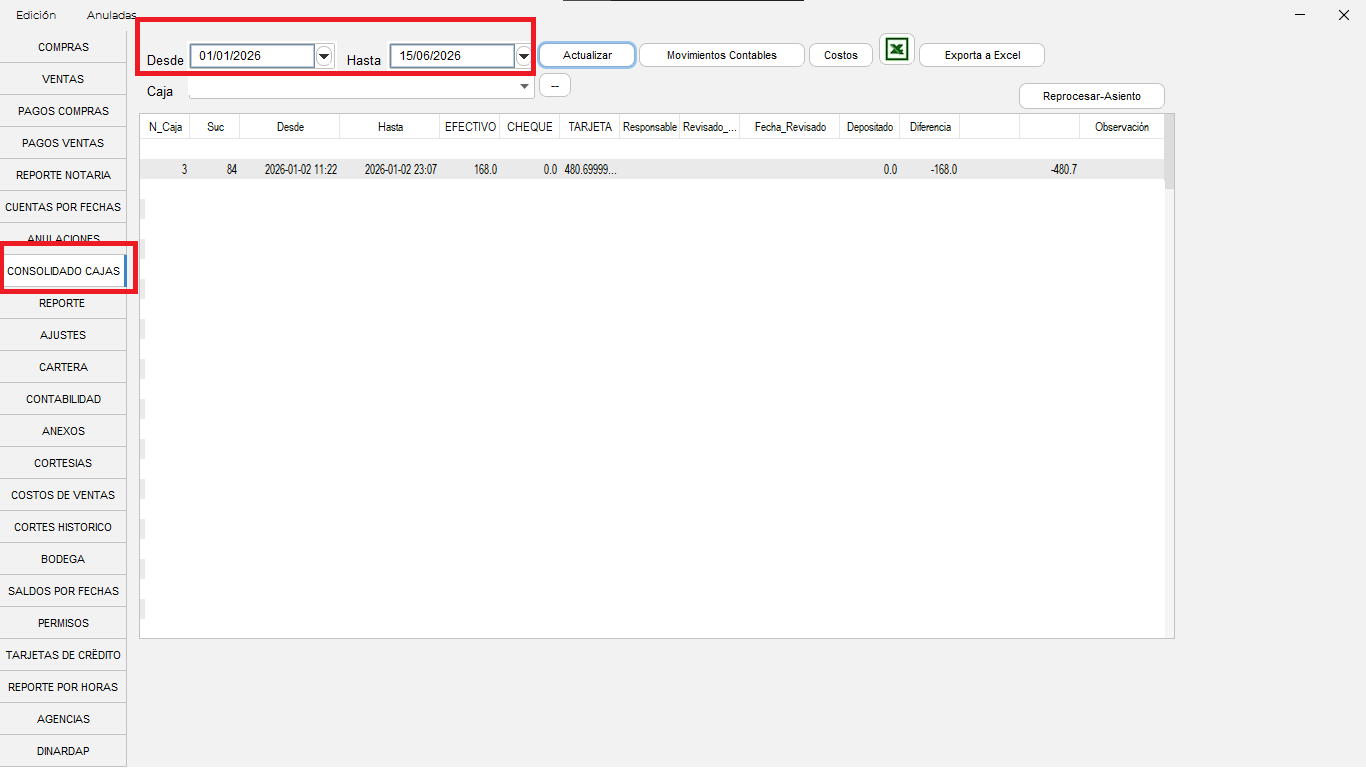Click the Exporta a Excel button
Viewport: 1366px width, 768px height.
[982, 55]
